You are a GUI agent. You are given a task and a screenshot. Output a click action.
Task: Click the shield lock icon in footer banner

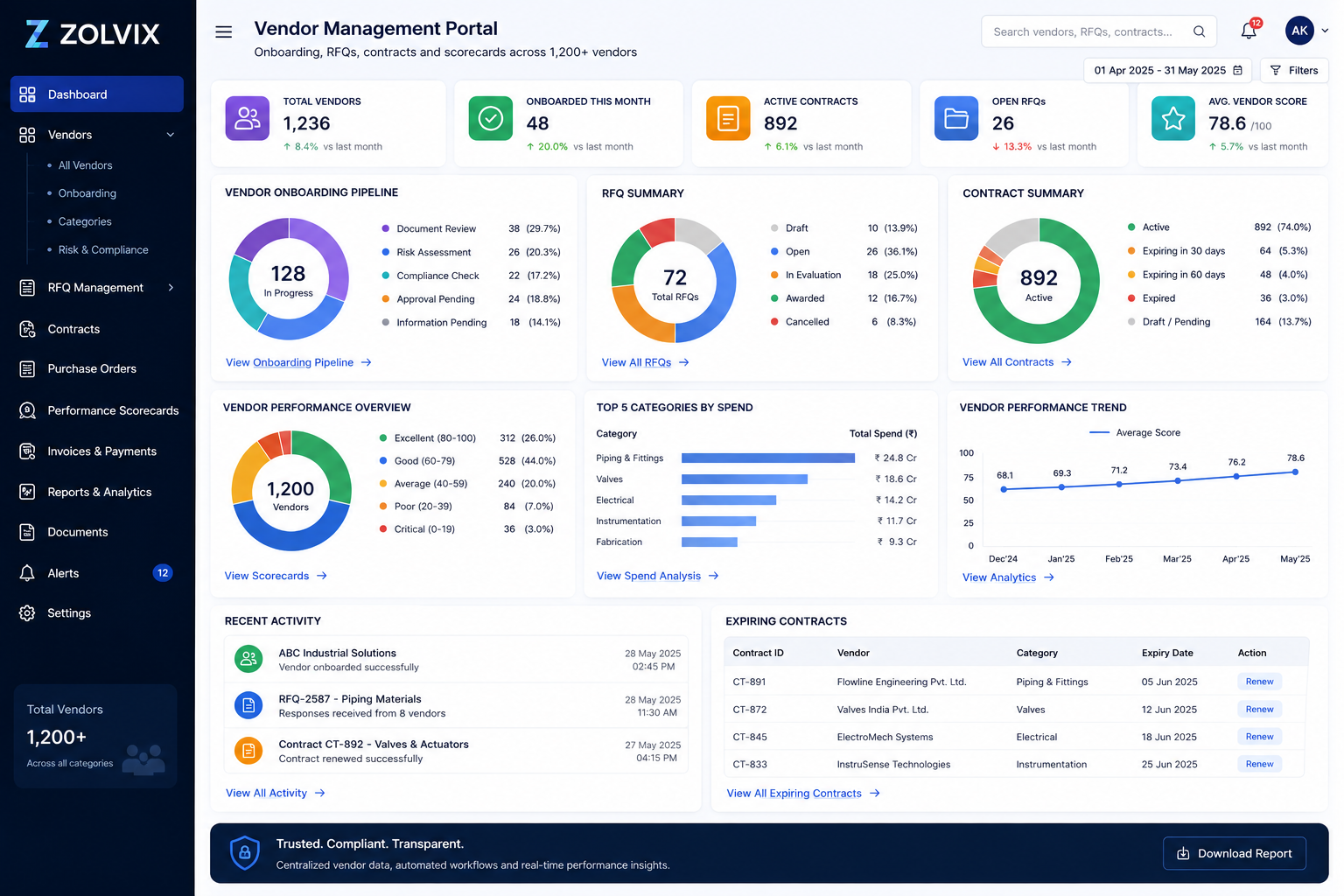pos(245,852)
